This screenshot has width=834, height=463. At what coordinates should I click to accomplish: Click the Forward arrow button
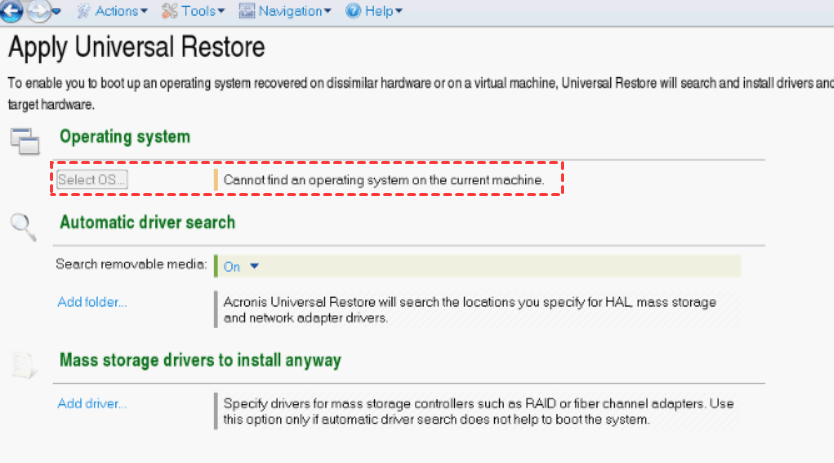point(38,11)
